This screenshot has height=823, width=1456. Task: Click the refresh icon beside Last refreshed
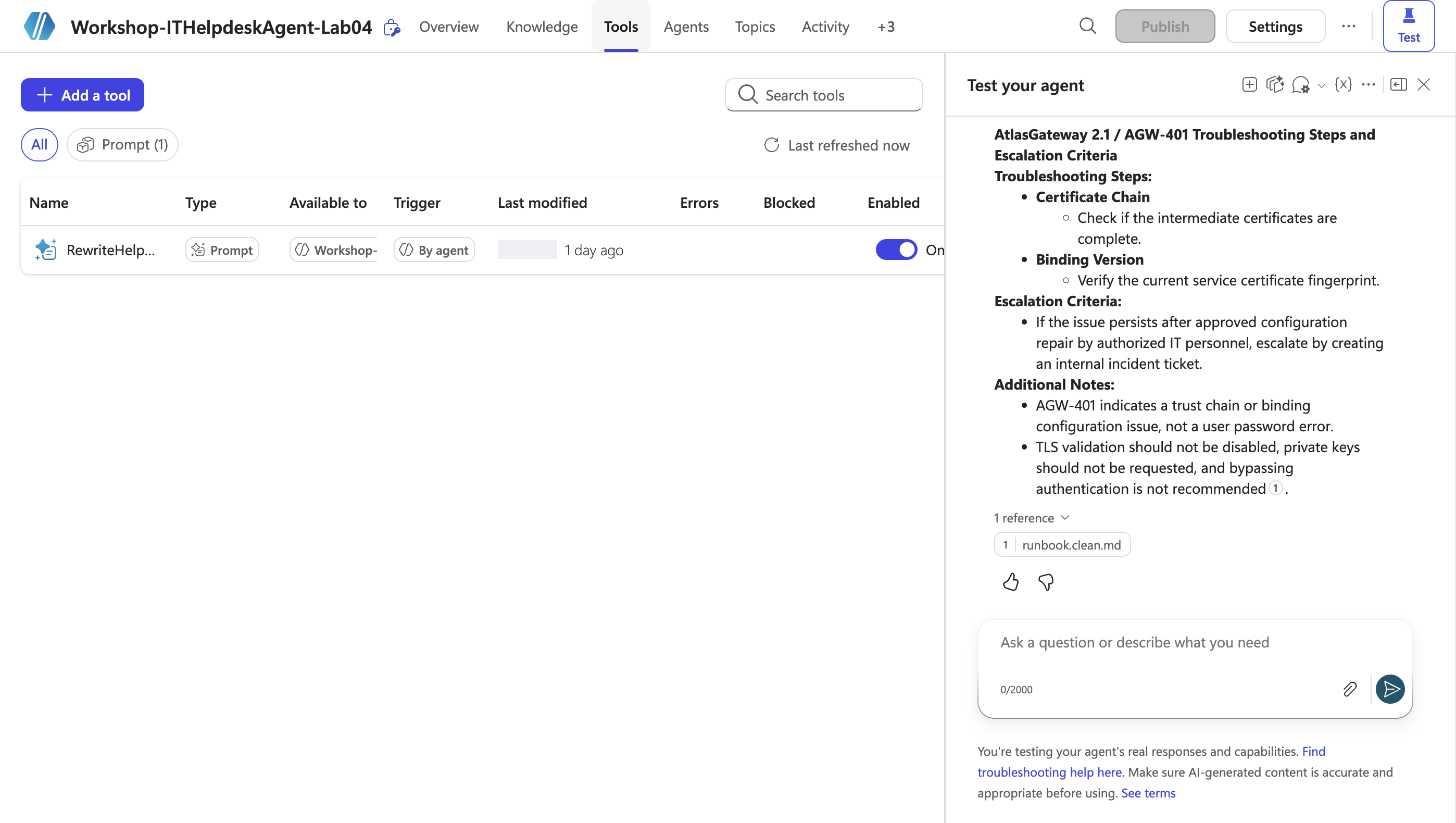click(x=772, y=145)
